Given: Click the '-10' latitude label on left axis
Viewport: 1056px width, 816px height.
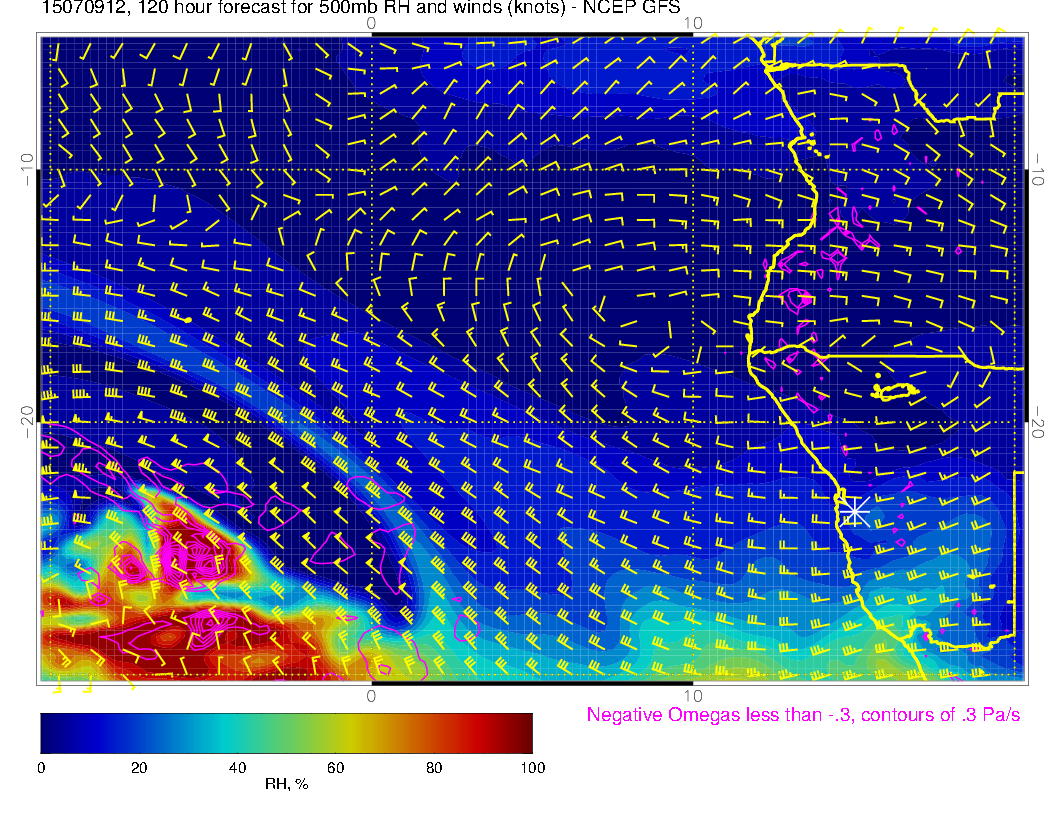Looking at the screenshot, I should click(x=27, y=170).
